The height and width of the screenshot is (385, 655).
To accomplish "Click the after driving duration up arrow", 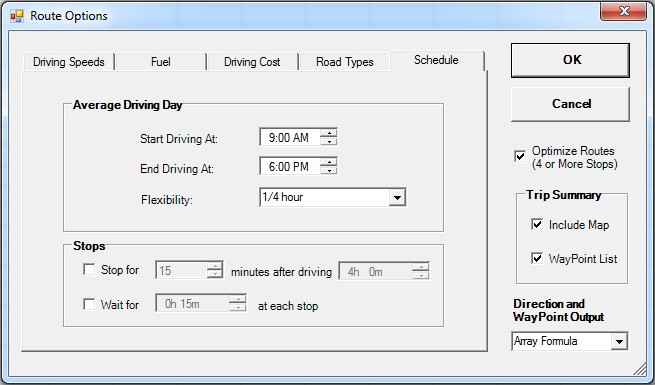I will point(421,267).
